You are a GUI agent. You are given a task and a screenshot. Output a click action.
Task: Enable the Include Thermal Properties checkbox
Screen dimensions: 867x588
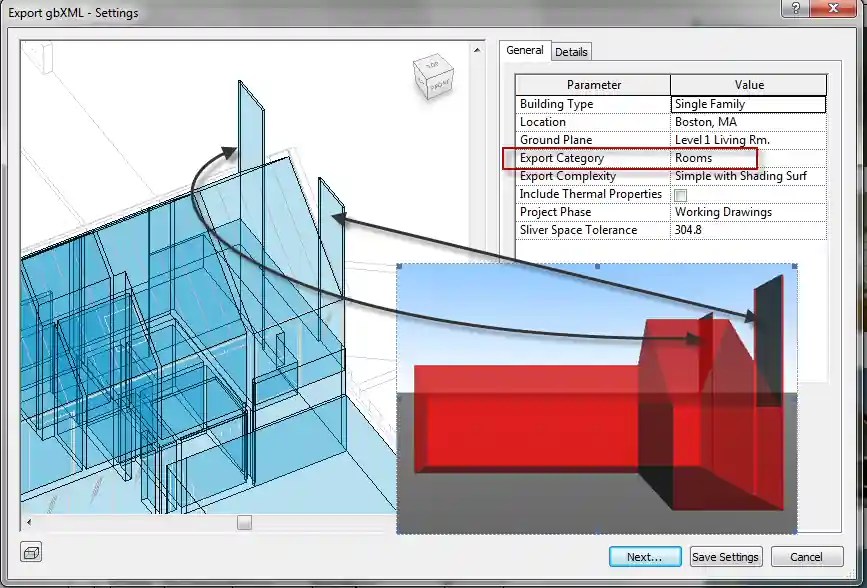coord(681,195)
